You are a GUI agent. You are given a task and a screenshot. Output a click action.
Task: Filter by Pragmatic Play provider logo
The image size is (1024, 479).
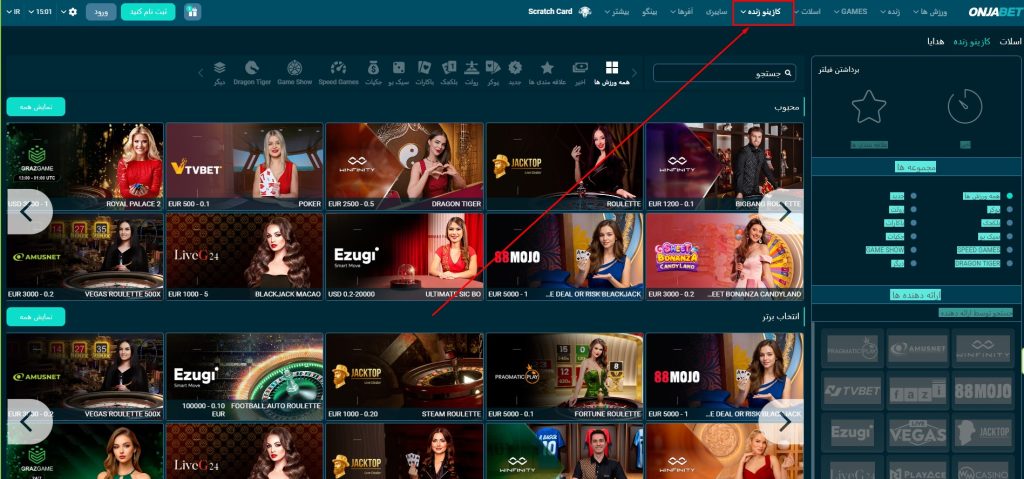coord(852,350)
